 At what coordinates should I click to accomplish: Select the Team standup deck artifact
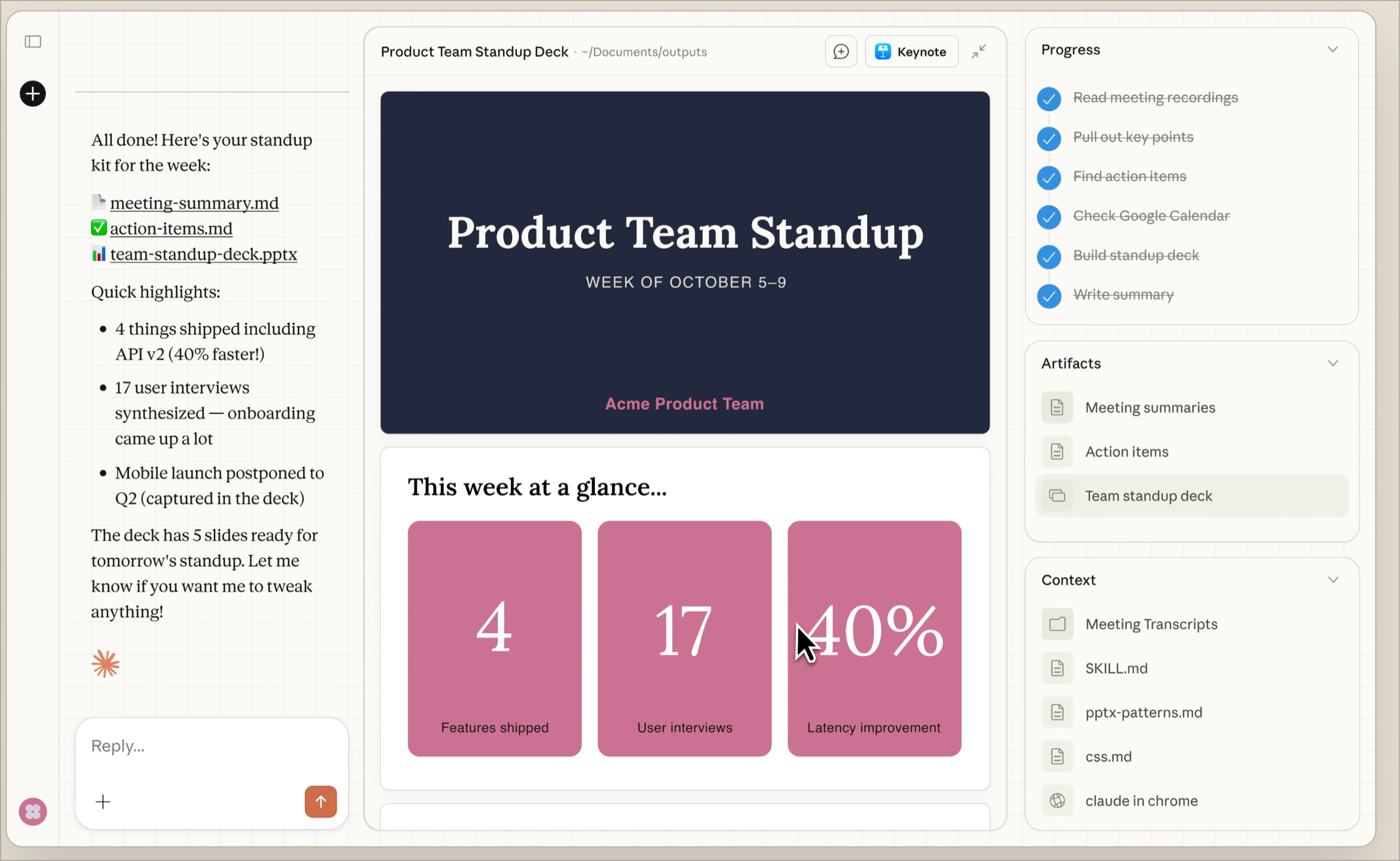click(1148, 496)
